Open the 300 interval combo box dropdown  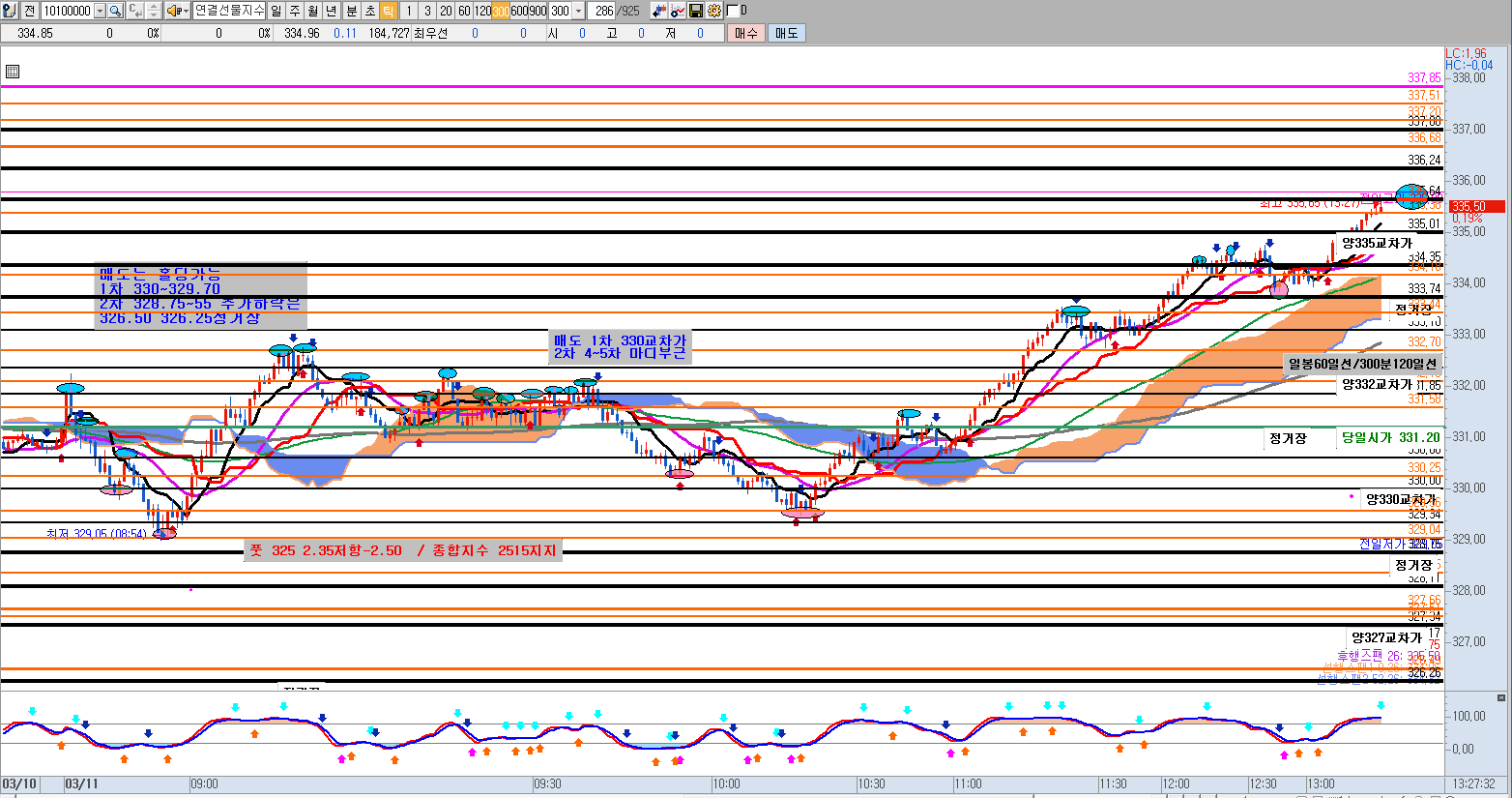tap(579, 11)
